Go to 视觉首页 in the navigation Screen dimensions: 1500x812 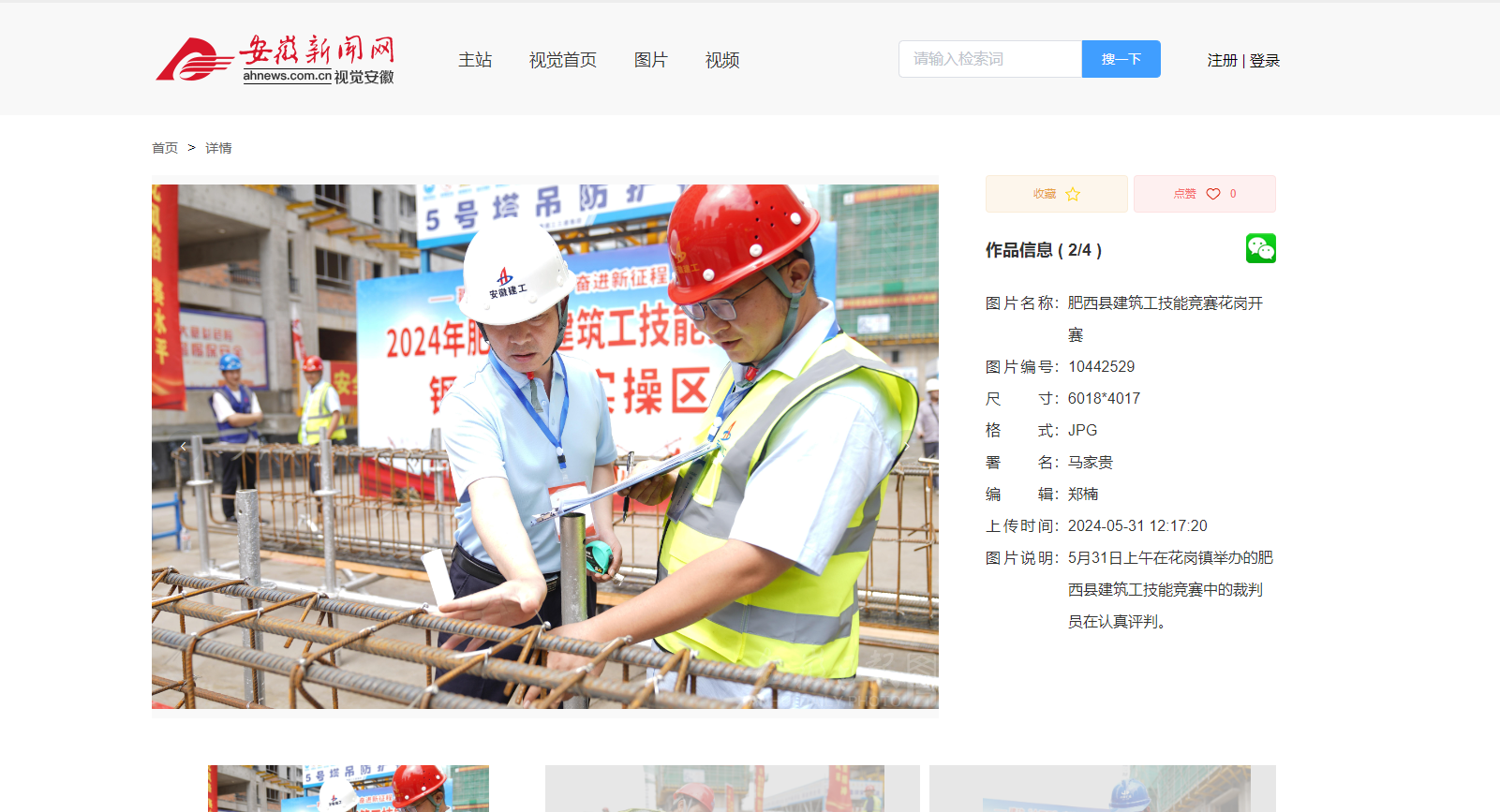(x=562, y=60)
